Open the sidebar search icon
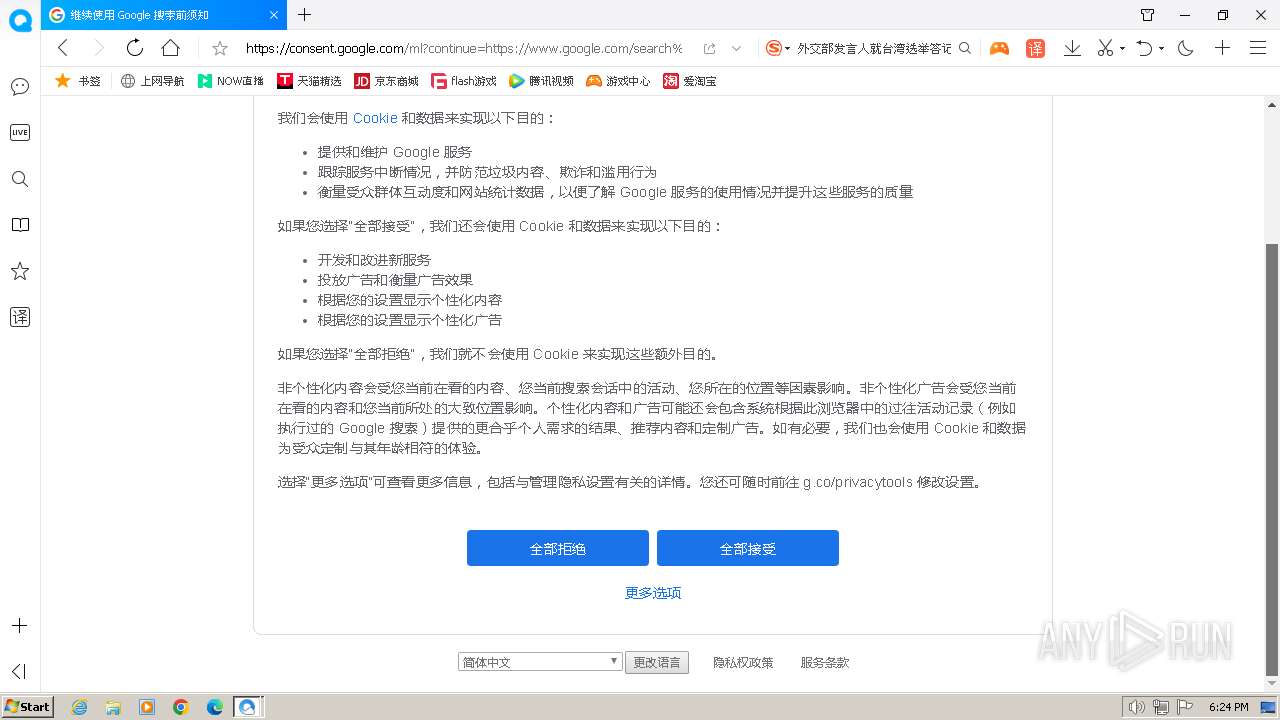 click(20, 179)
